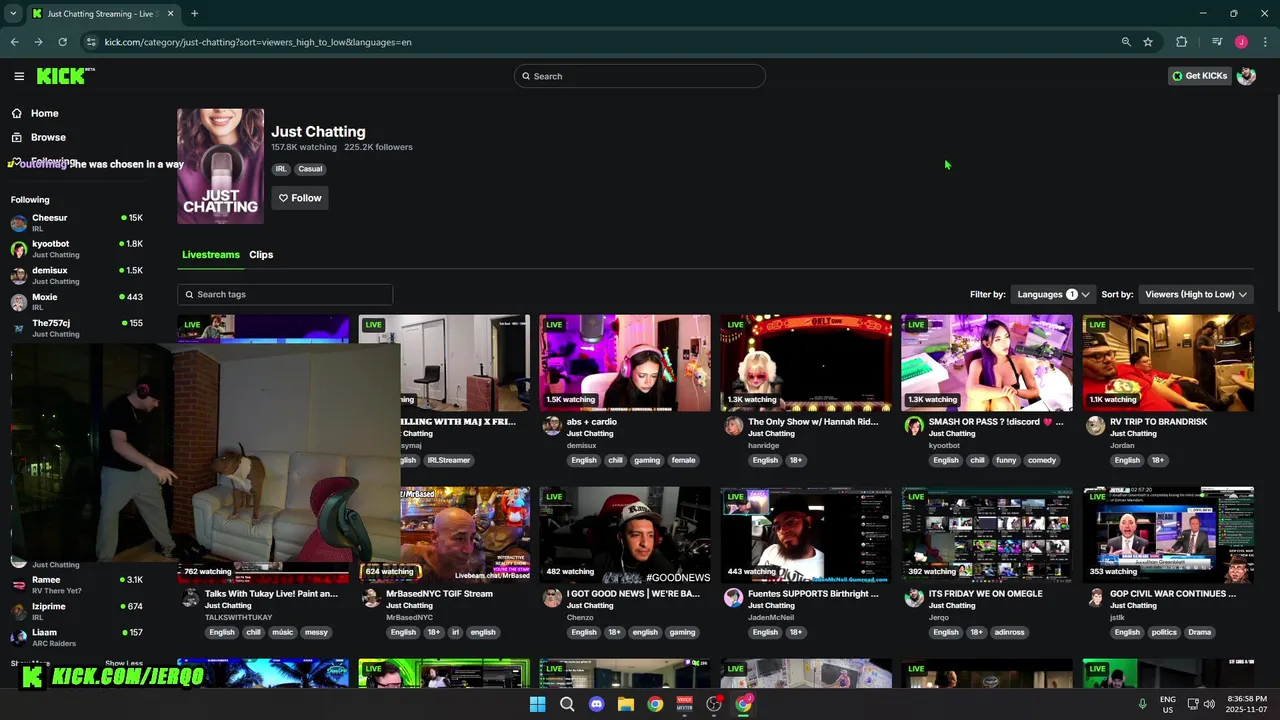This screenshot has width=1280, height=720.
Task: Open Chrome three-dot menu
Action: [x=1265, y=42]
